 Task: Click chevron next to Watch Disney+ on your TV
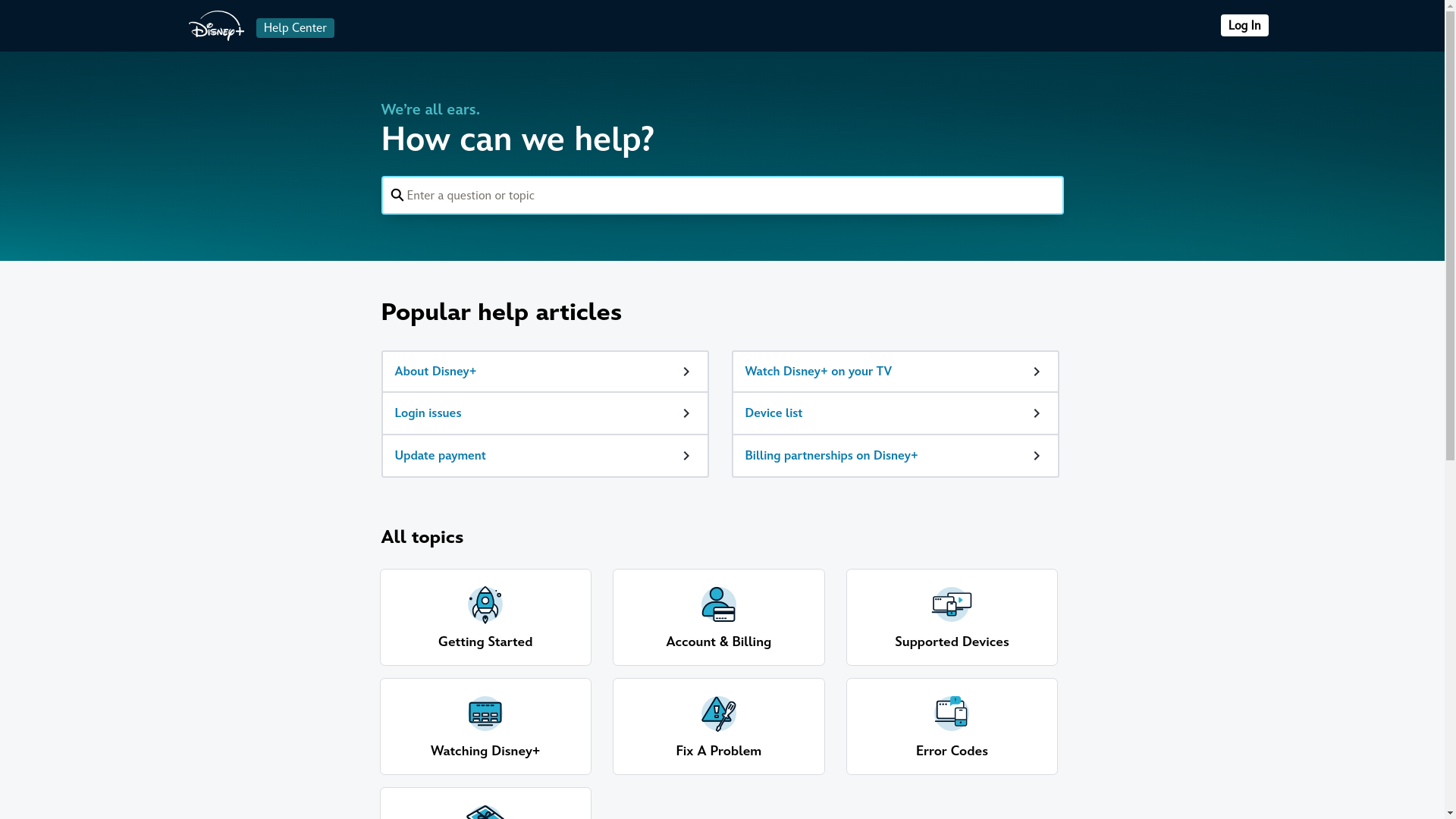tap(1037, 372)
